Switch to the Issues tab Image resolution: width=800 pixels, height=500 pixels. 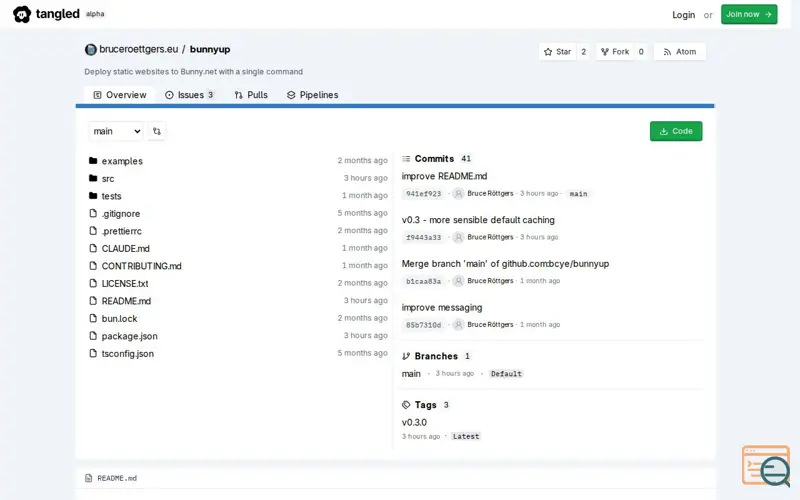point(189,95)
